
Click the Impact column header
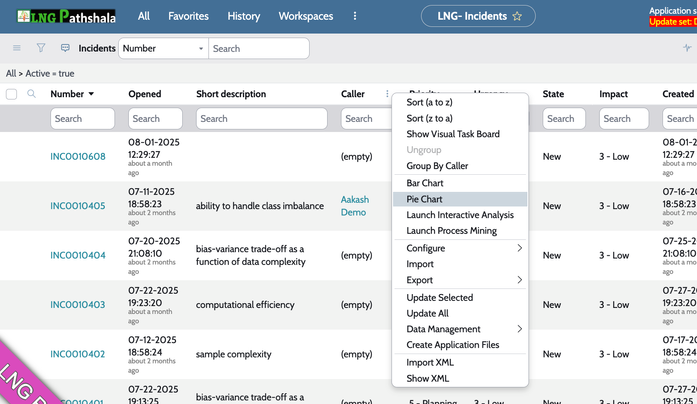point(613,94)
